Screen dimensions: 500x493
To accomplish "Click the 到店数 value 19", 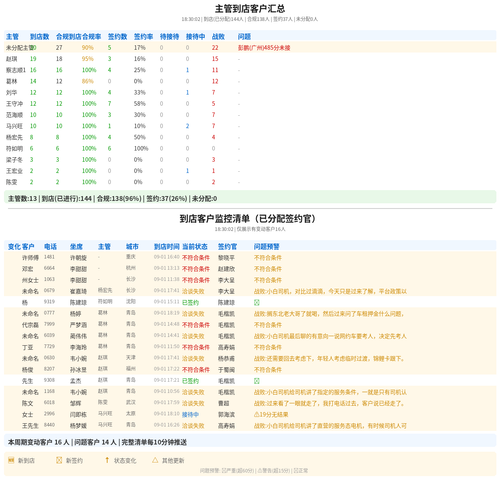I will [33, 59].
